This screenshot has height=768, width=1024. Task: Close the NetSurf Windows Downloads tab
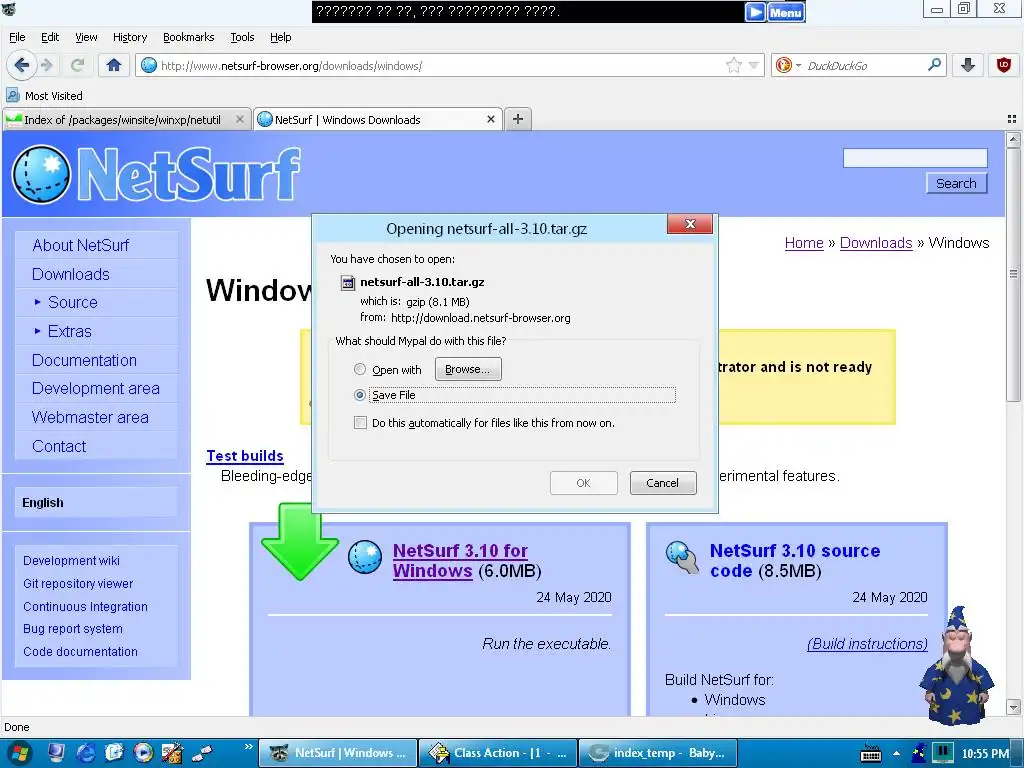tap(491, 119)
